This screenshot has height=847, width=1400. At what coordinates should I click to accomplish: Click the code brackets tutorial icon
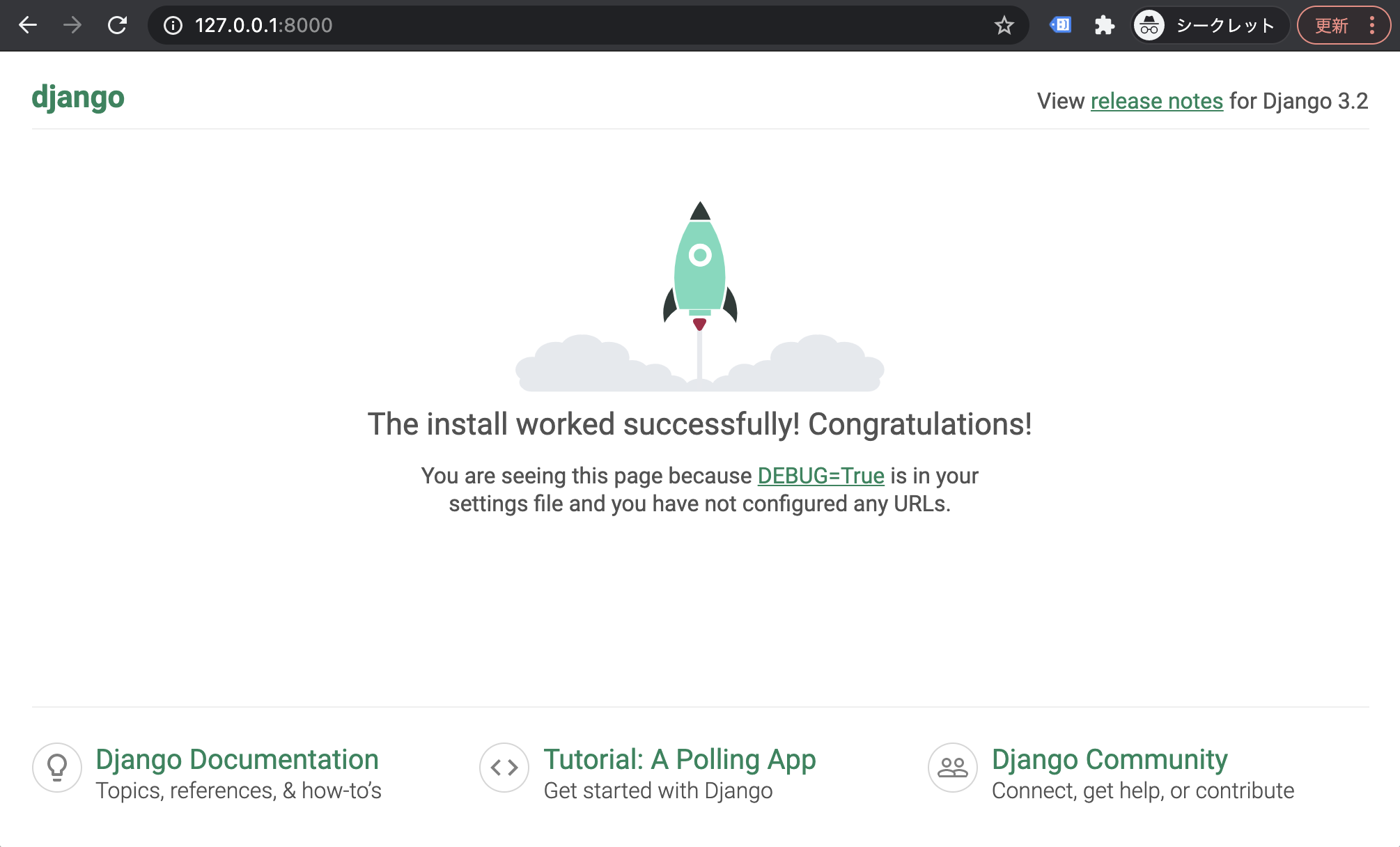click(504, 768)
